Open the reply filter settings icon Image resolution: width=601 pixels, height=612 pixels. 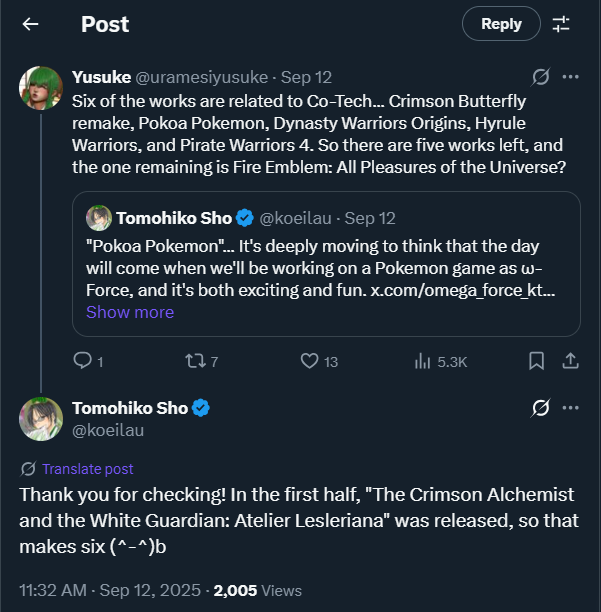coord(561,24)
